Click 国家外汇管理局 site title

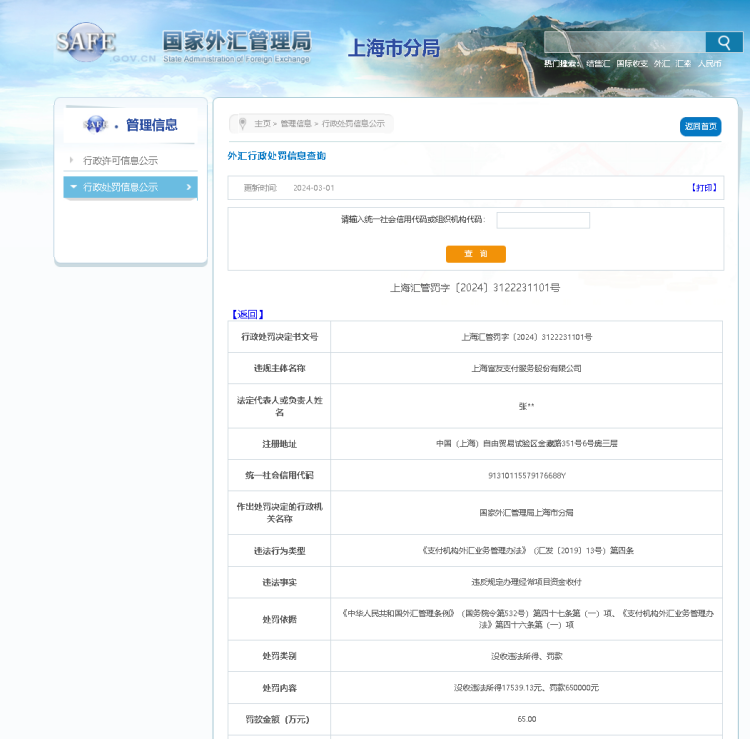237,41
